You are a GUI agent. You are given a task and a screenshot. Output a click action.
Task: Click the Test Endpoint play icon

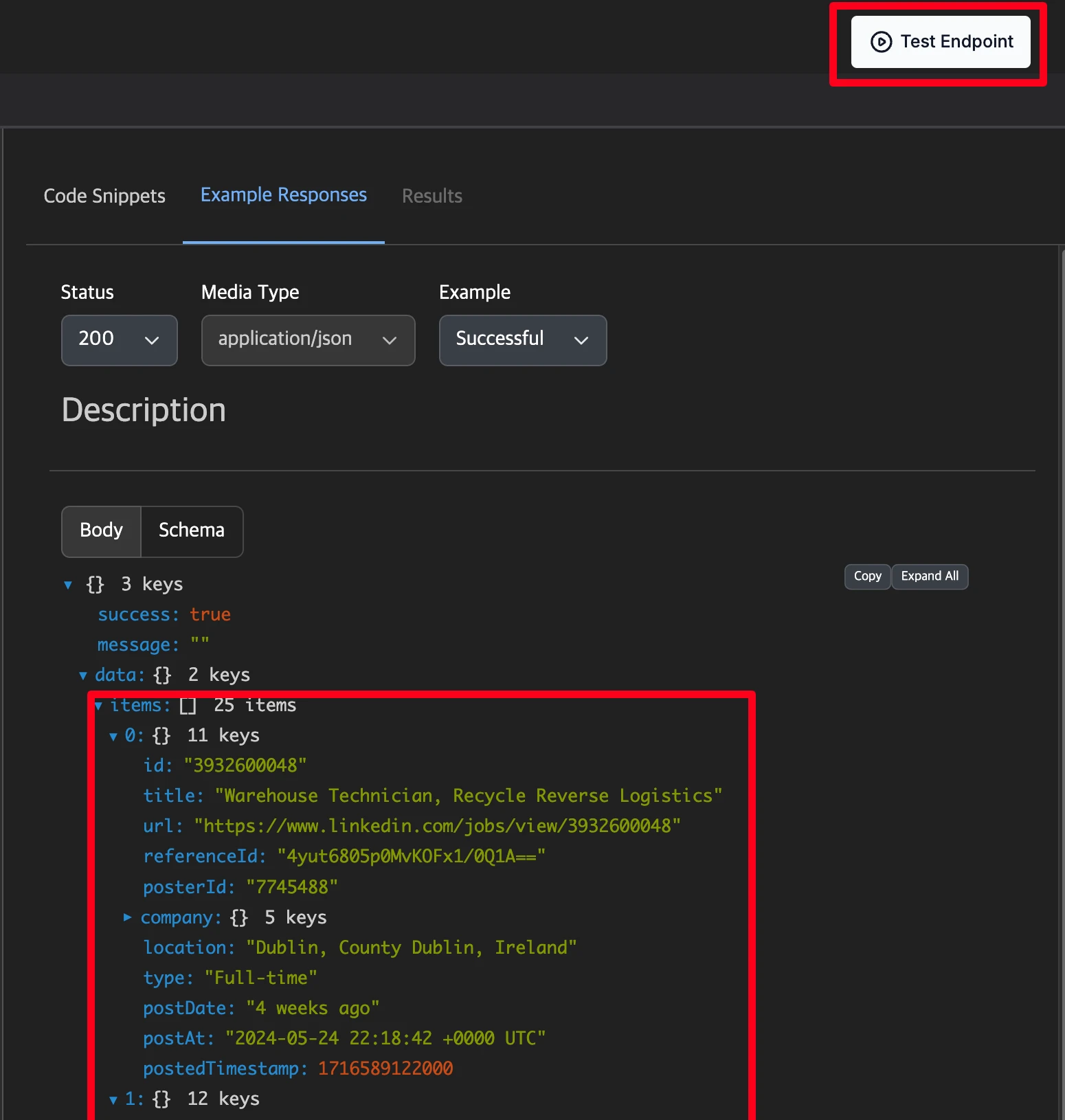[x=881, y=42]
